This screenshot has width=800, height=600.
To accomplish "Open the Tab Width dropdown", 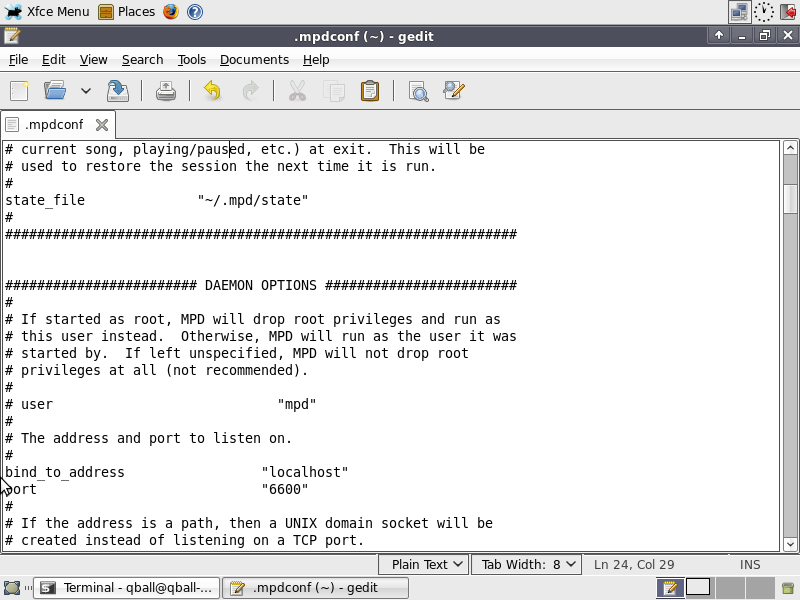I will point(526,564).
